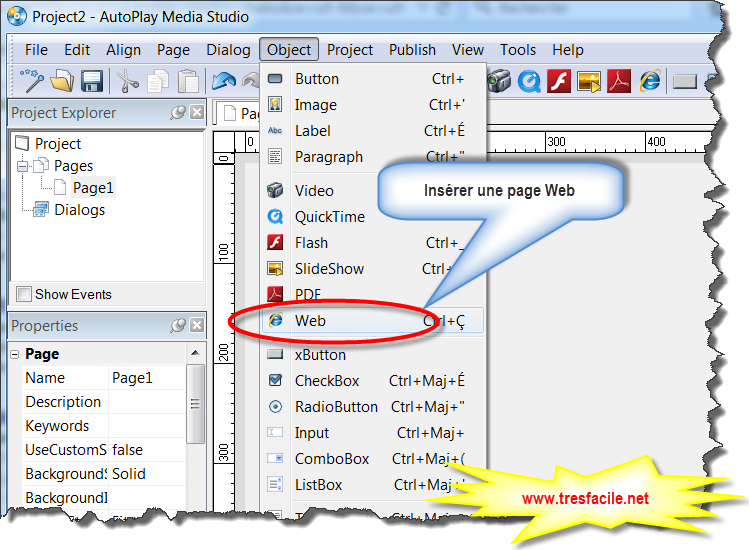The image size is (749, 550).
Task: Choose Web from Object menu
Action: coord(373,320)
